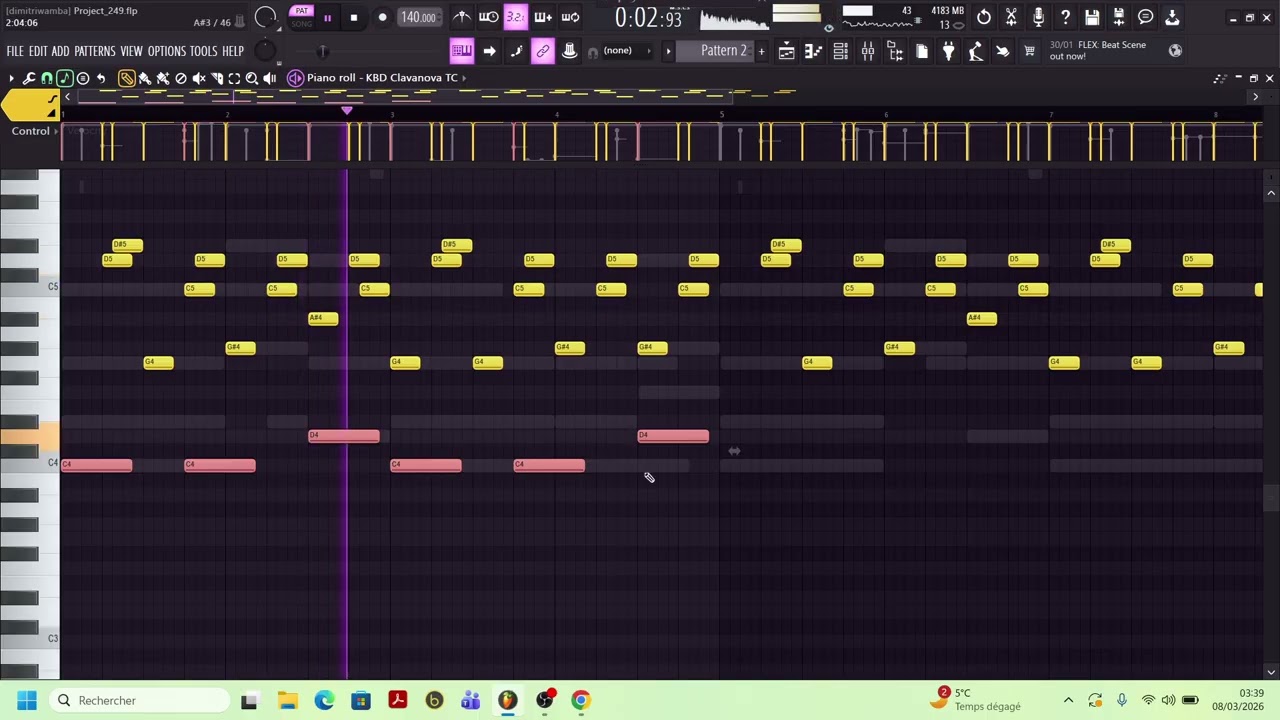Arm the record button
The height and width of the screenshot is (720, 1280).
coord(382,18)
